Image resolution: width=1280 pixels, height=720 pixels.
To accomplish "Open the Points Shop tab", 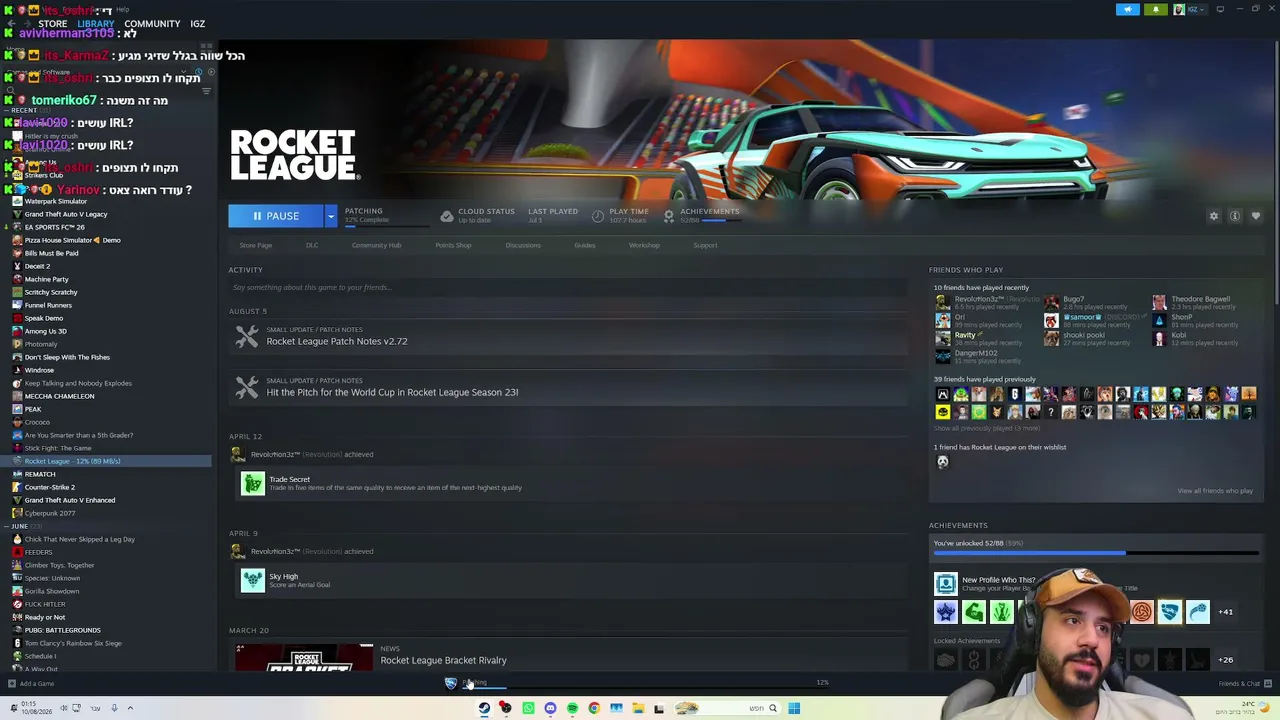I will click(x=453, y=245).
